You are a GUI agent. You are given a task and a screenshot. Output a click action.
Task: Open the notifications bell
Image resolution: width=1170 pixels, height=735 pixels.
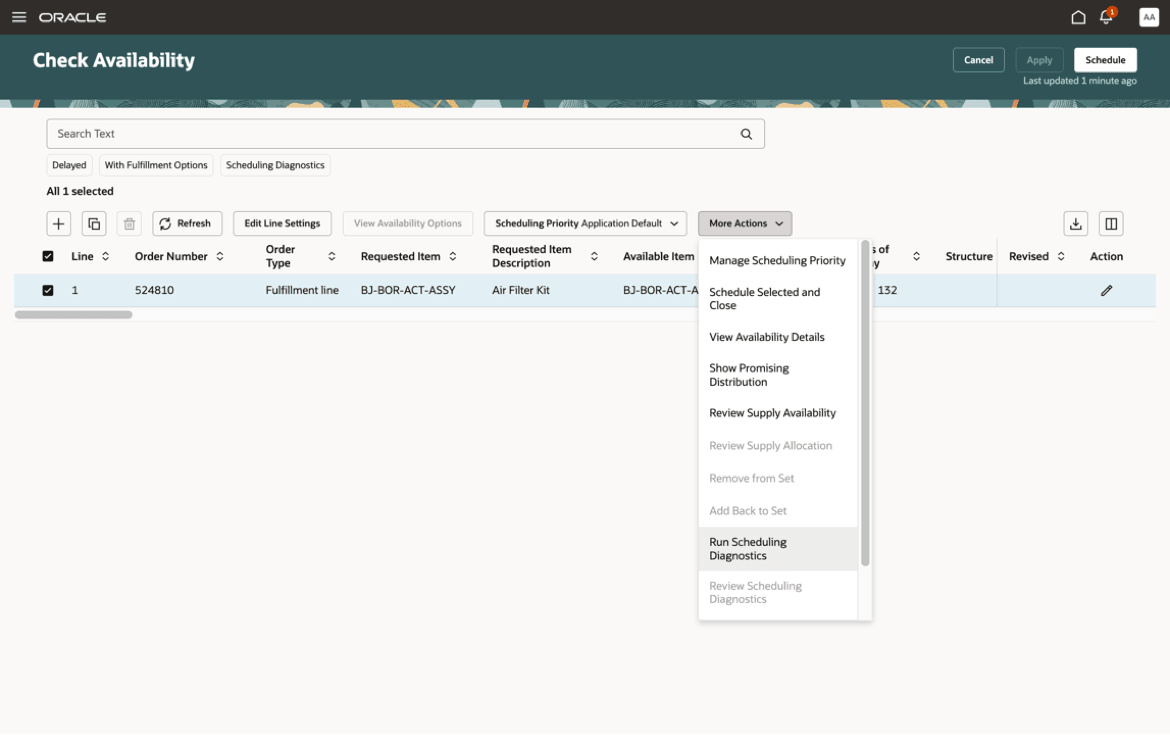(1106, 16)
